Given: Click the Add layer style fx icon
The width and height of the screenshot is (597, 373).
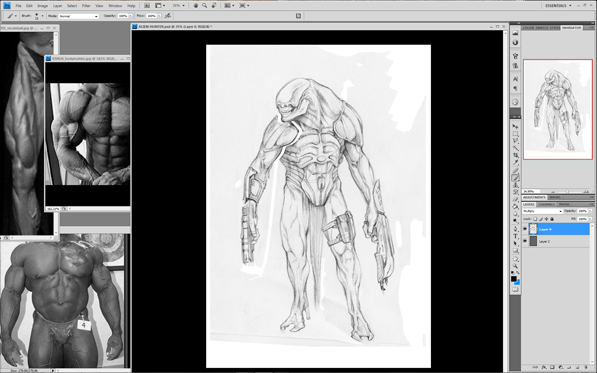Looking at the screenshot, I should (544, 368).
